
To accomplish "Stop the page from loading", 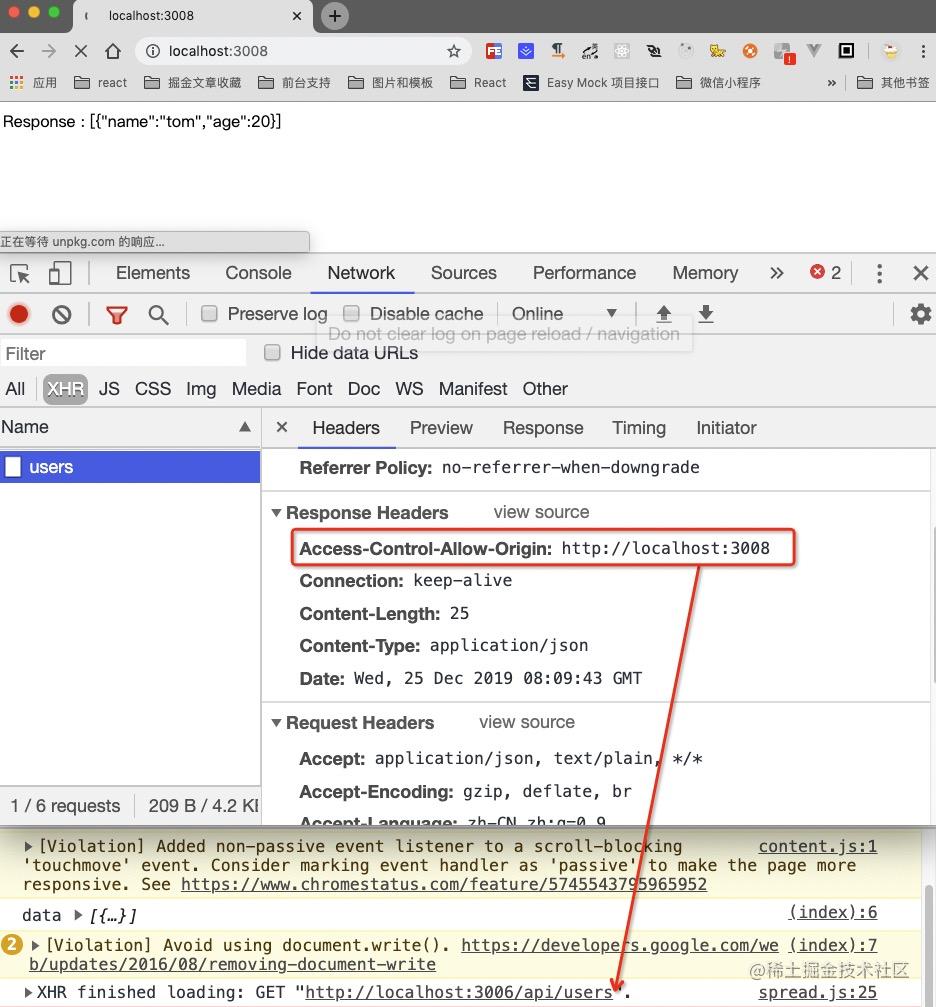I will tap(81, 51).
